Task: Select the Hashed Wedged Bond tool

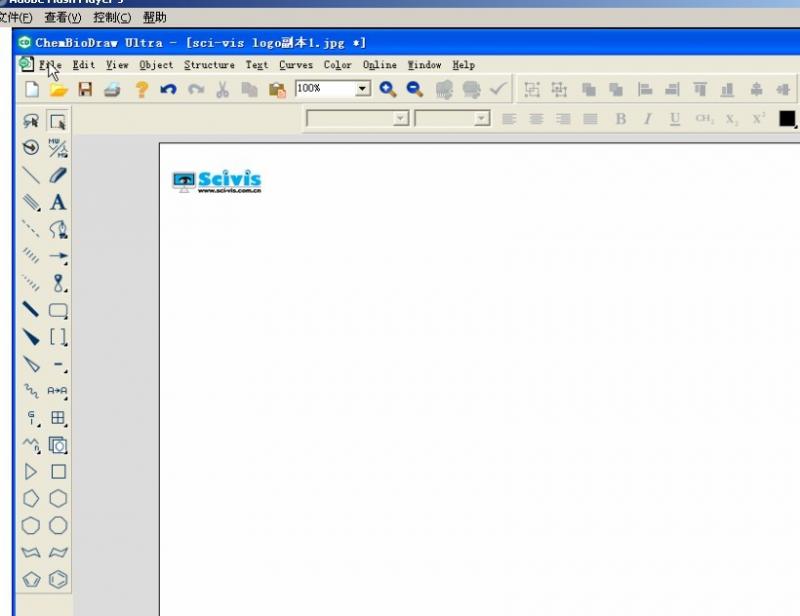Action: [31, 283]
